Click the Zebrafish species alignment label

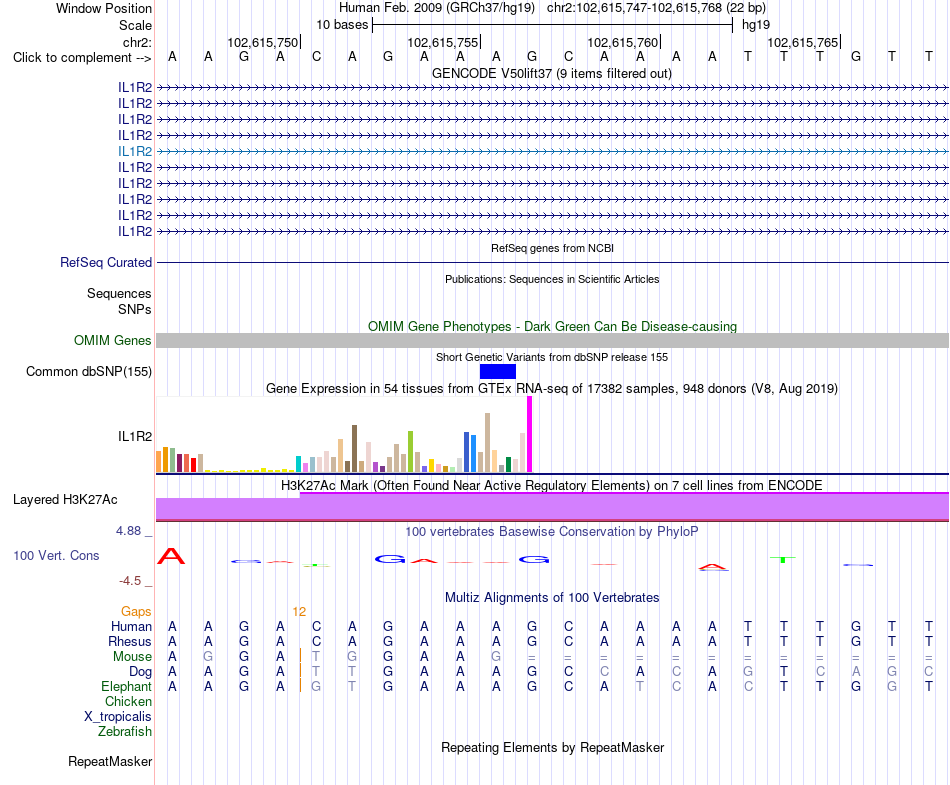coord(125,732)
